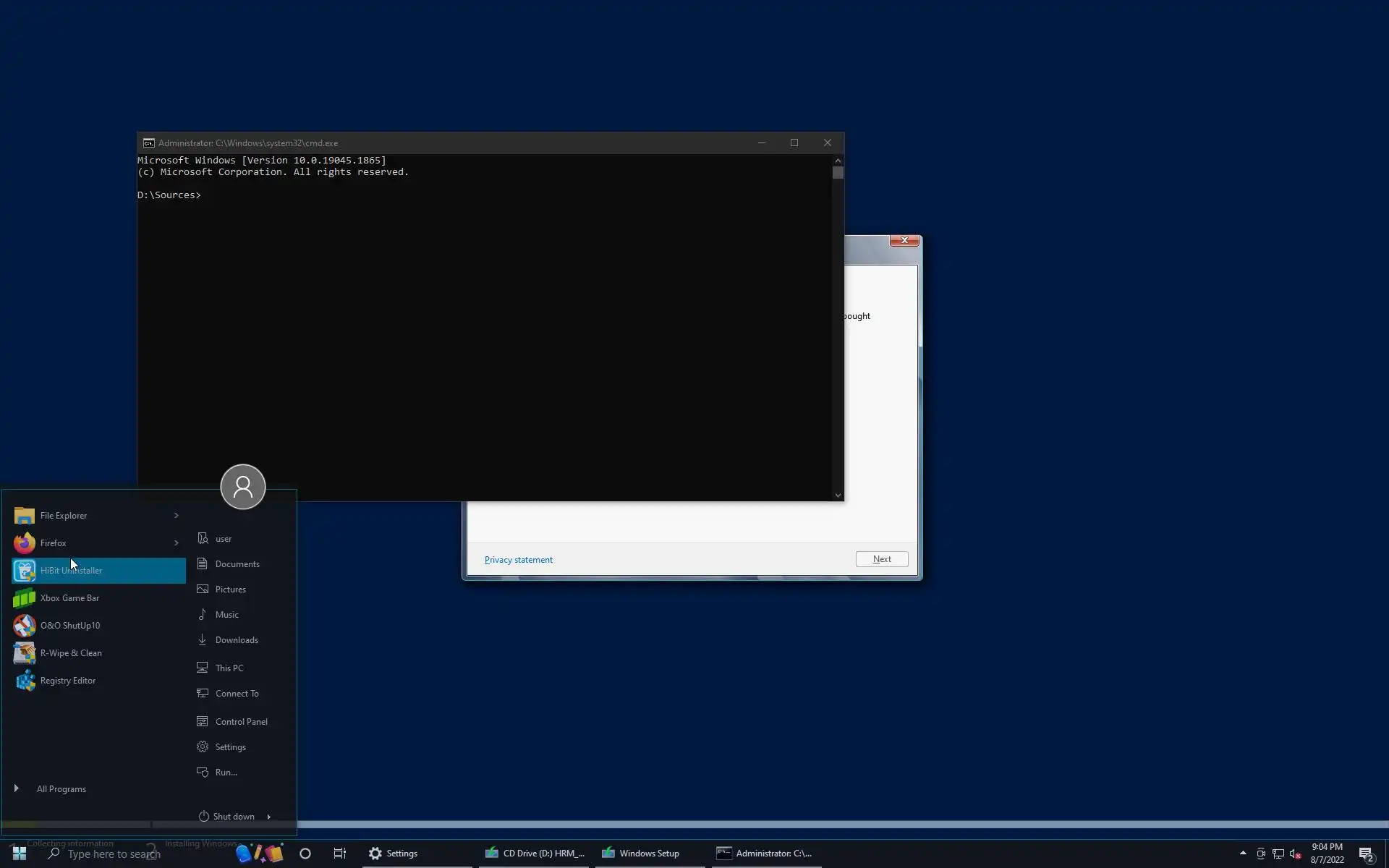Launch Xbox Game Bar app

69,598
